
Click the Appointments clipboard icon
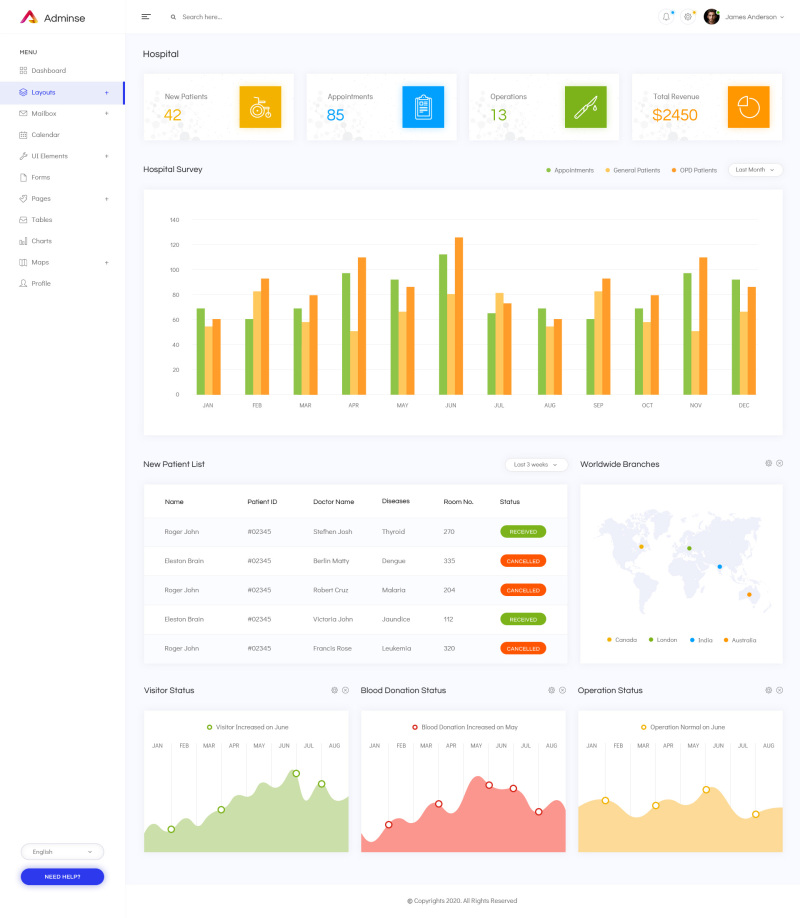coord(423,107)
